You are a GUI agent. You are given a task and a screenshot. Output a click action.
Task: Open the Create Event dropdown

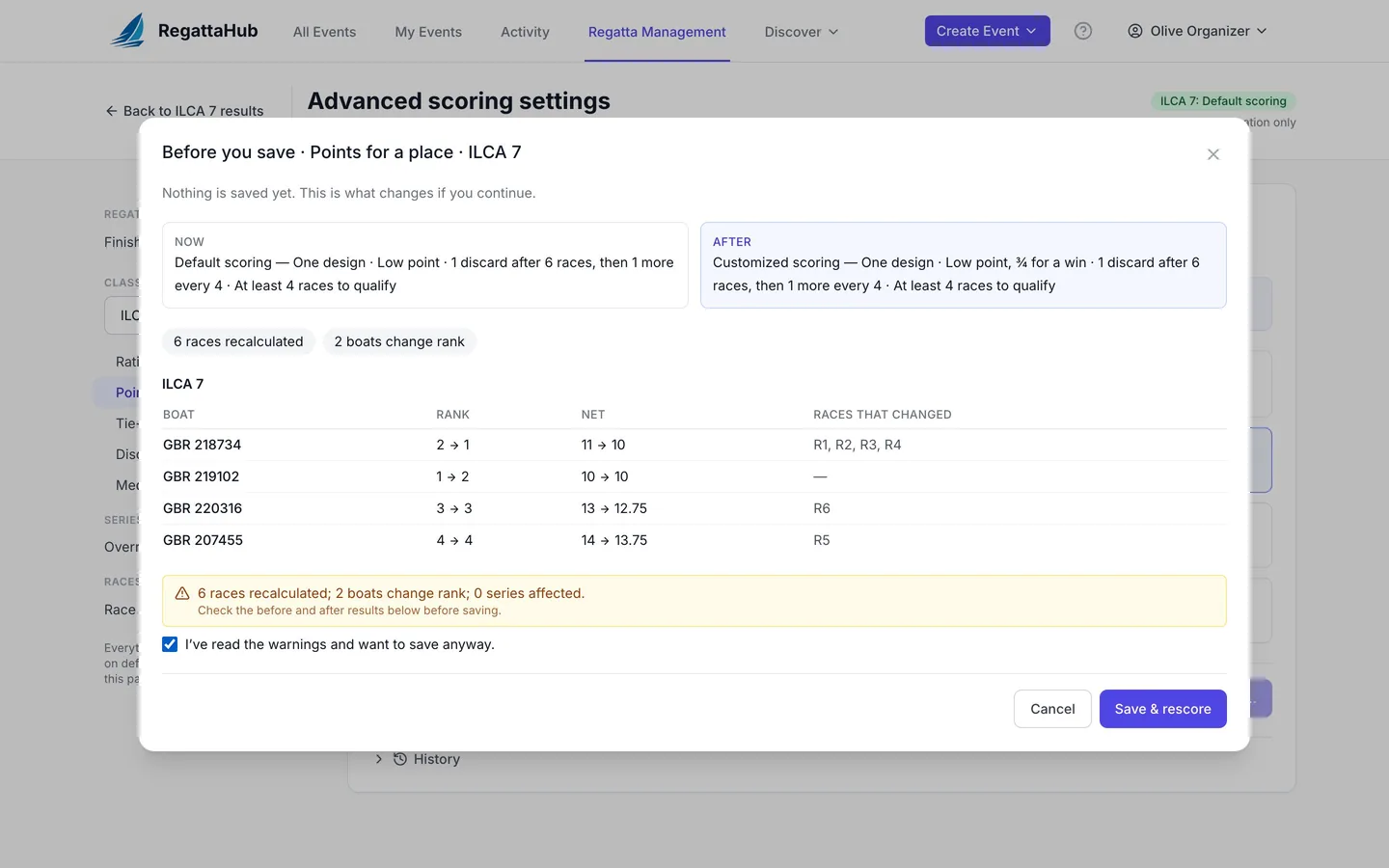tap(988, 31)
